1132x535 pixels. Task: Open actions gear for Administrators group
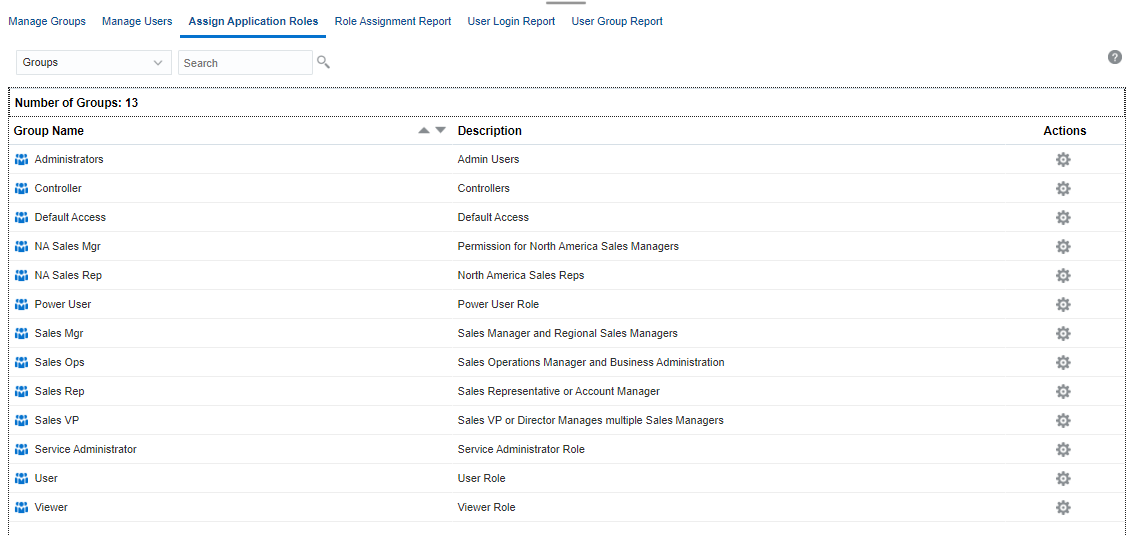tap(1063, 160)
